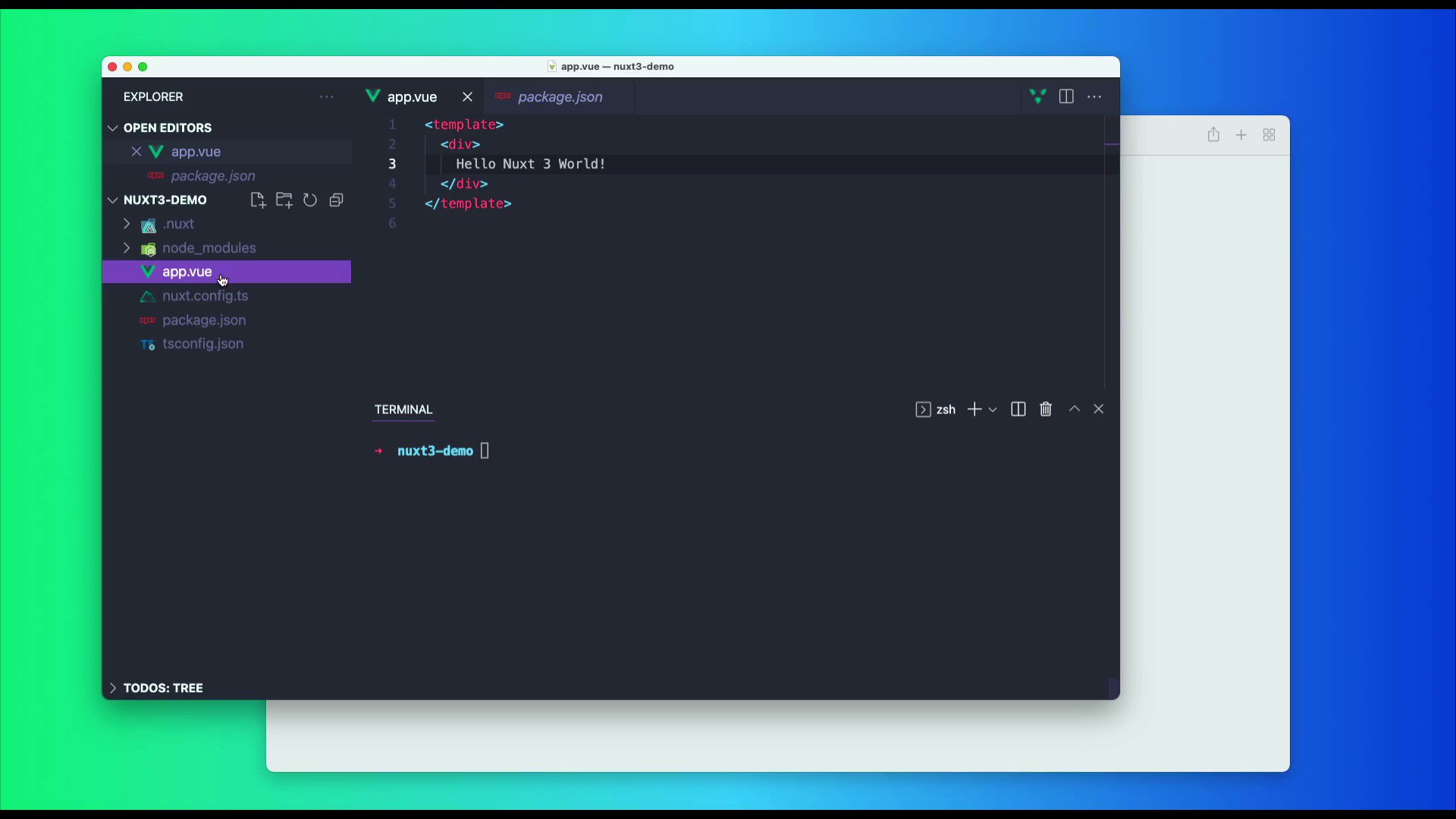Screen dimensions: 1456x819
Task: Collapse all folders in explorer
Action: (336, 200)
